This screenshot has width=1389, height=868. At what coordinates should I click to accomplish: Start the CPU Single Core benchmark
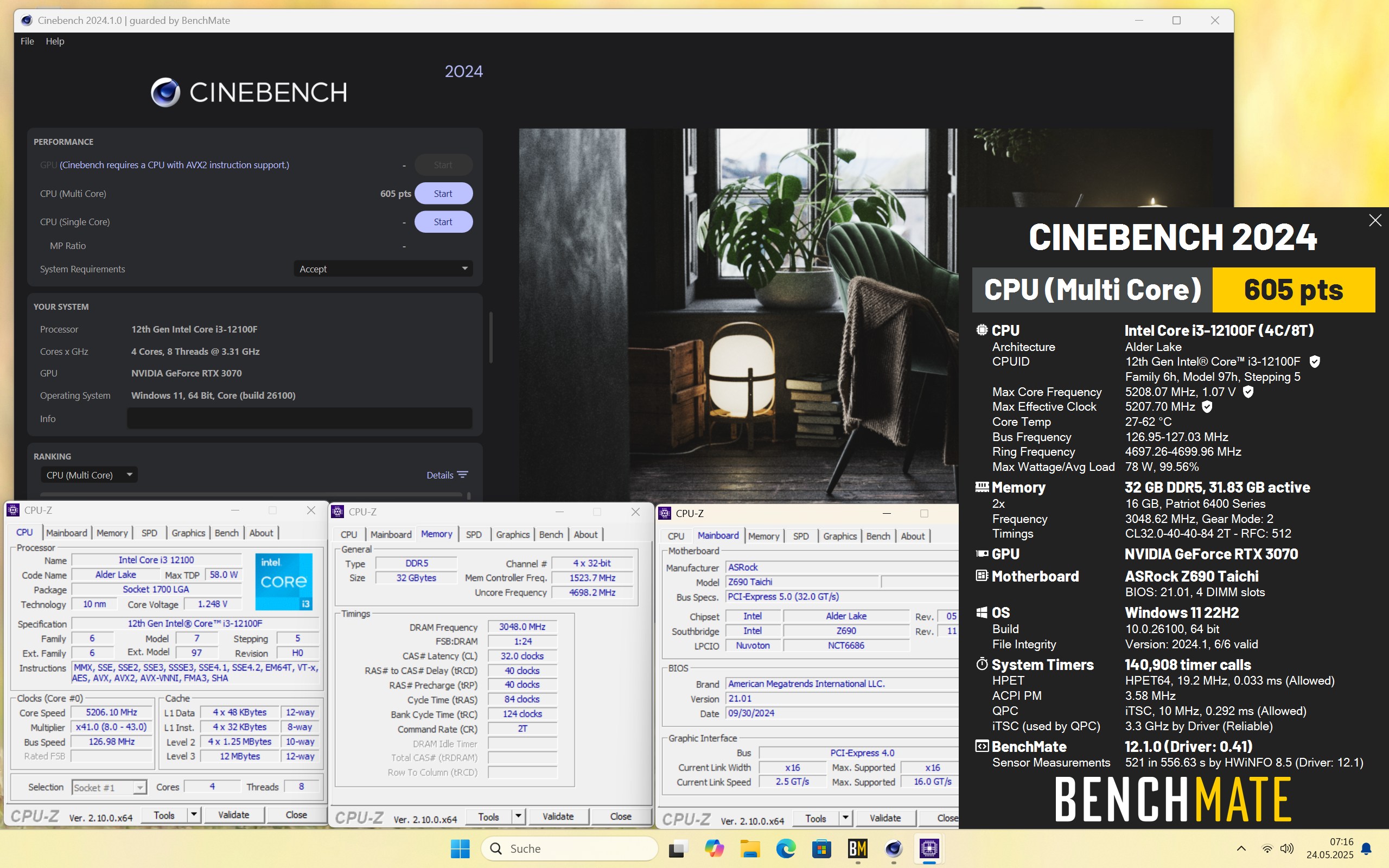click(443, 221)
